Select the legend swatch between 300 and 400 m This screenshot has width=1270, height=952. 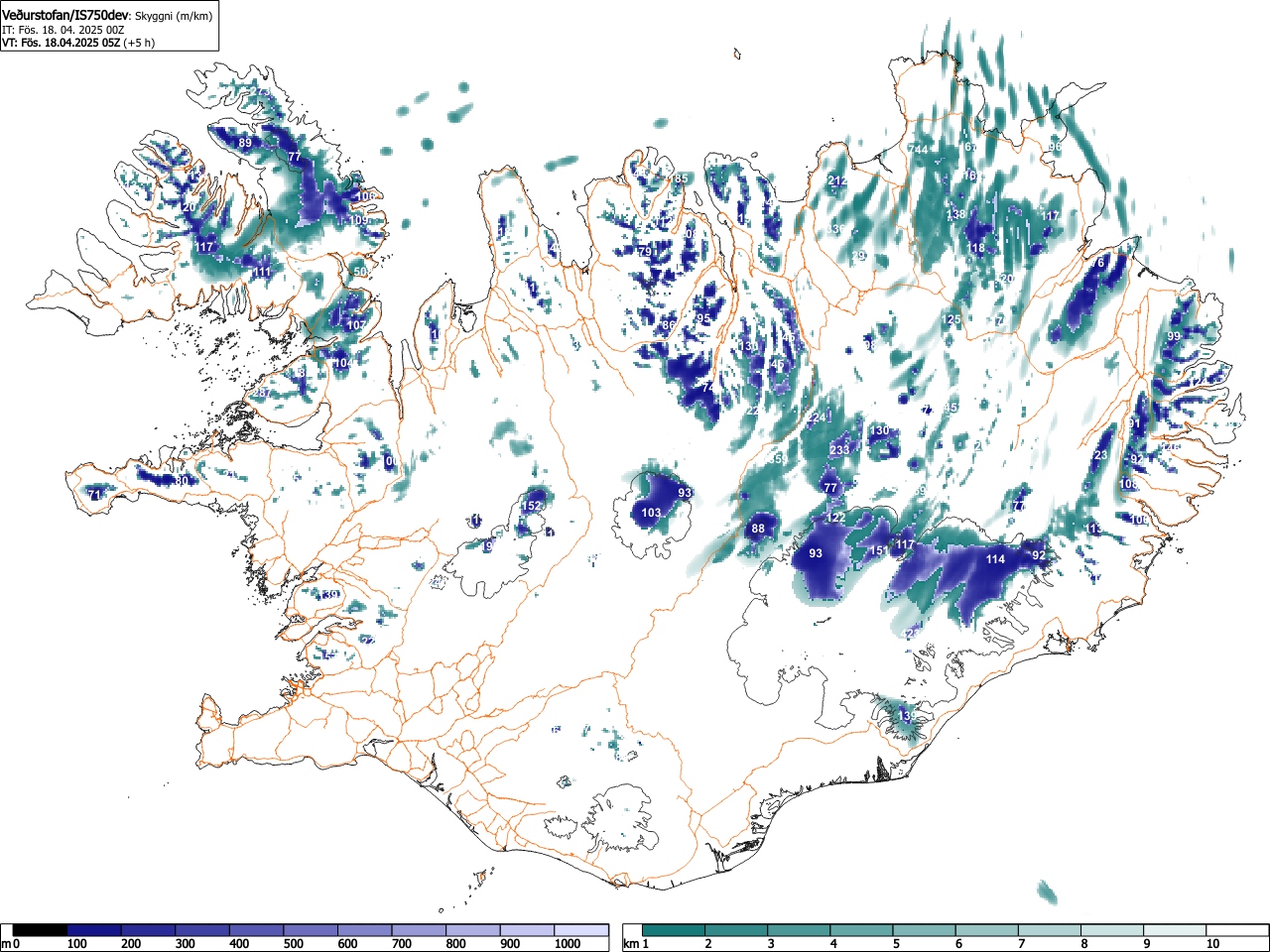point(202,930)
